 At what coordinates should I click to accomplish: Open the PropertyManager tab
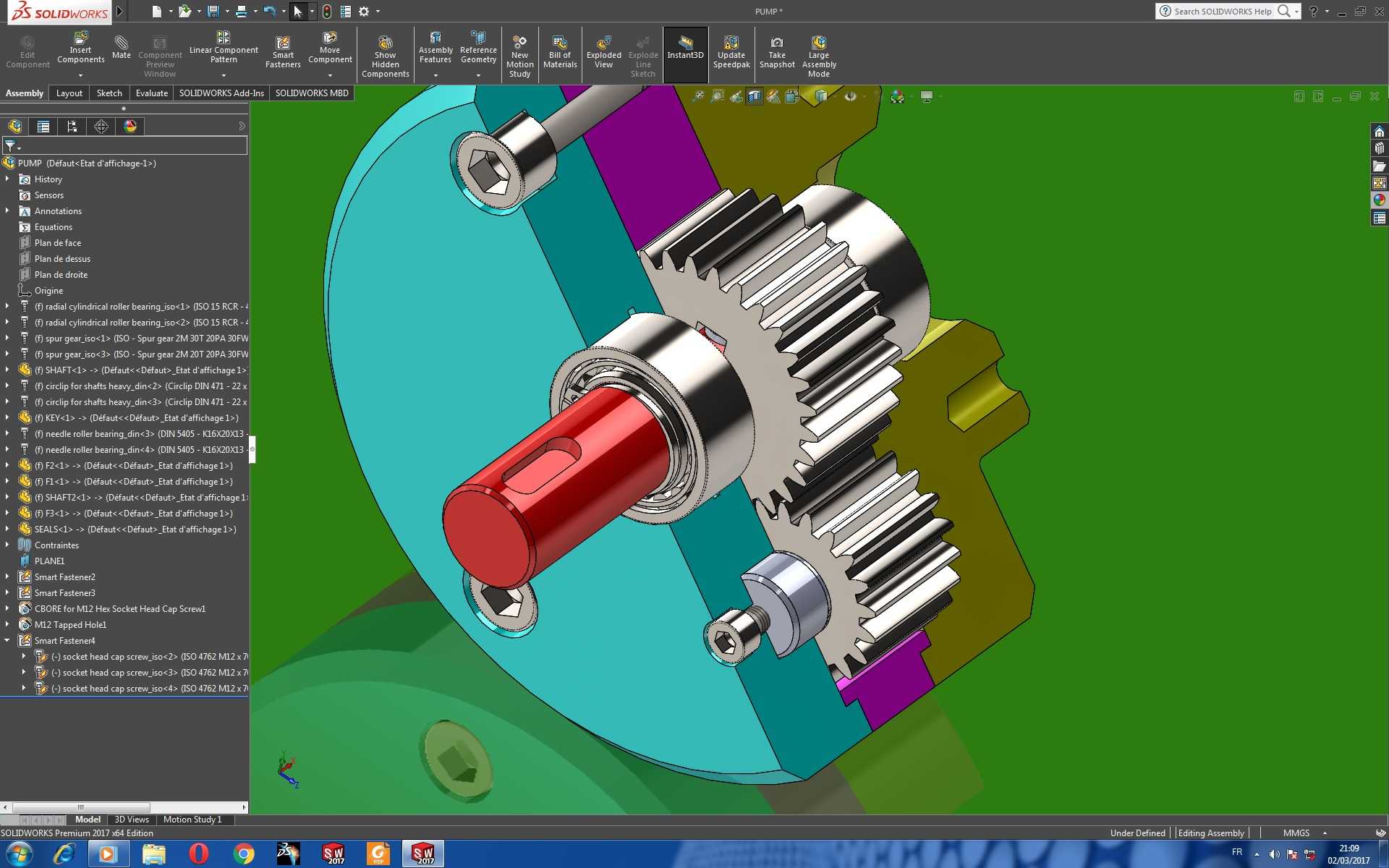(43, 127)
